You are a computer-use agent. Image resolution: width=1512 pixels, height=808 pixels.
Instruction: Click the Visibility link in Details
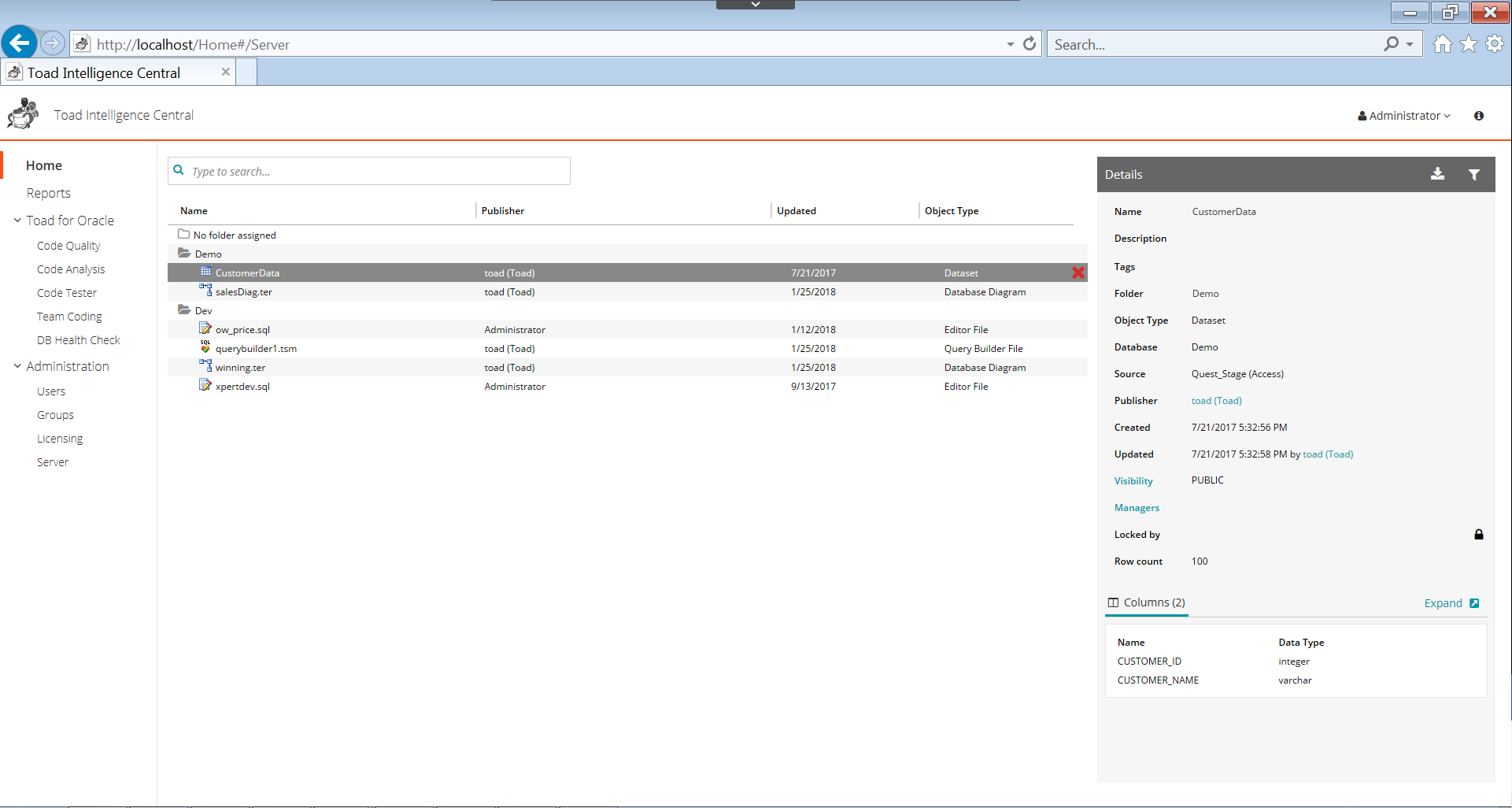point(1133,481)
